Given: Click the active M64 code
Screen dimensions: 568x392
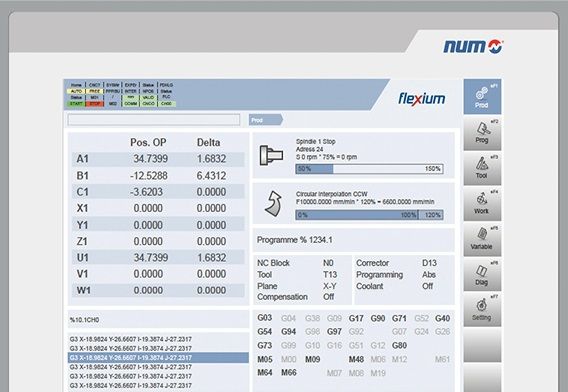Looking at the screenshot, I should click(x=264, y=372).
